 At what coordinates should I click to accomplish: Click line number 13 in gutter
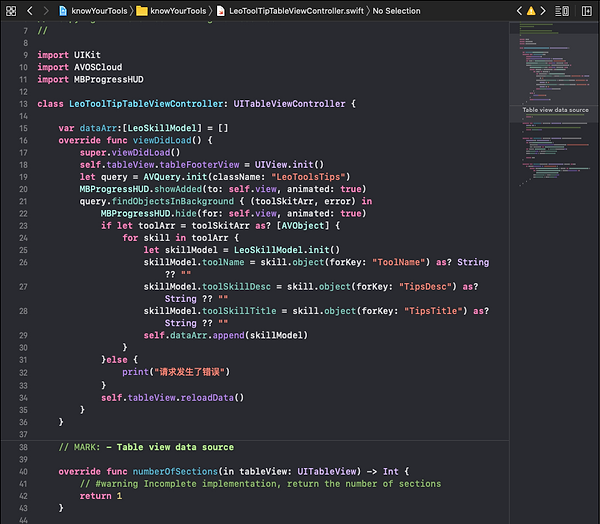coord(23,104)
